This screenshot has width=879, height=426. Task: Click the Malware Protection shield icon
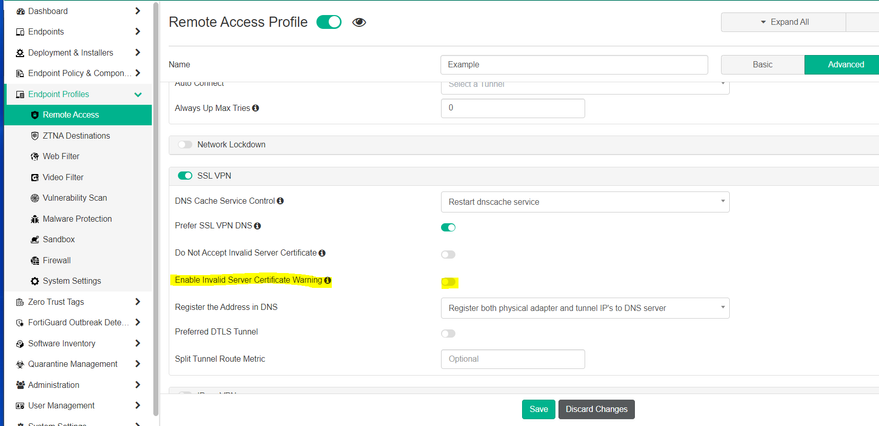(x=35, y=219)
